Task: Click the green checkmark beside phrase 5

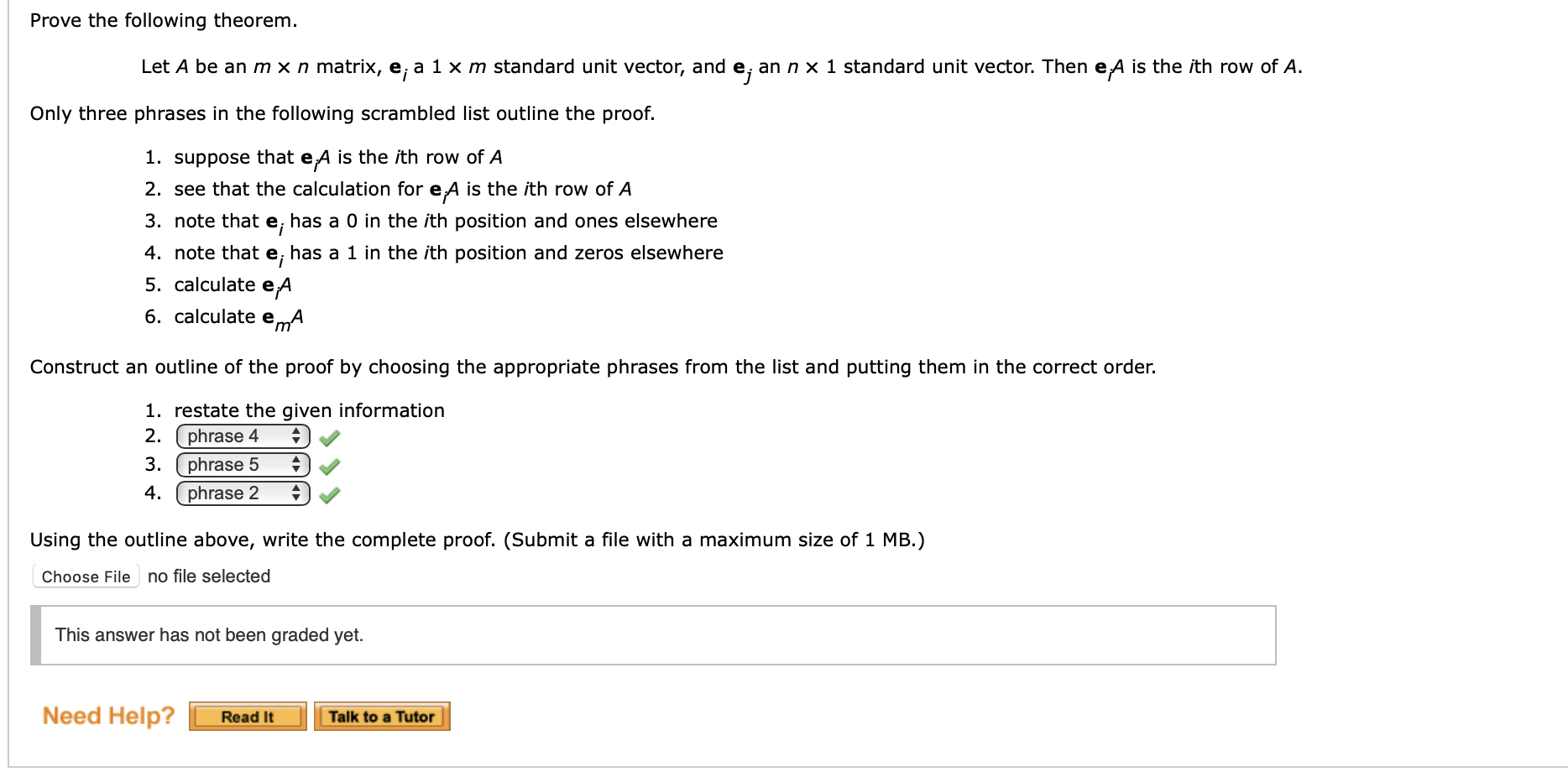Action: (329, 466)
